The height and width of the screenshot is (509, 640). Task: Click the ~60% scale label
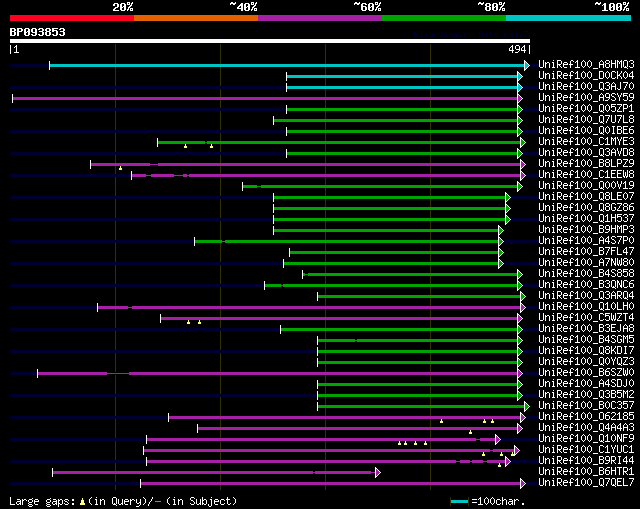pyautogui.click(x=367, y=7)
